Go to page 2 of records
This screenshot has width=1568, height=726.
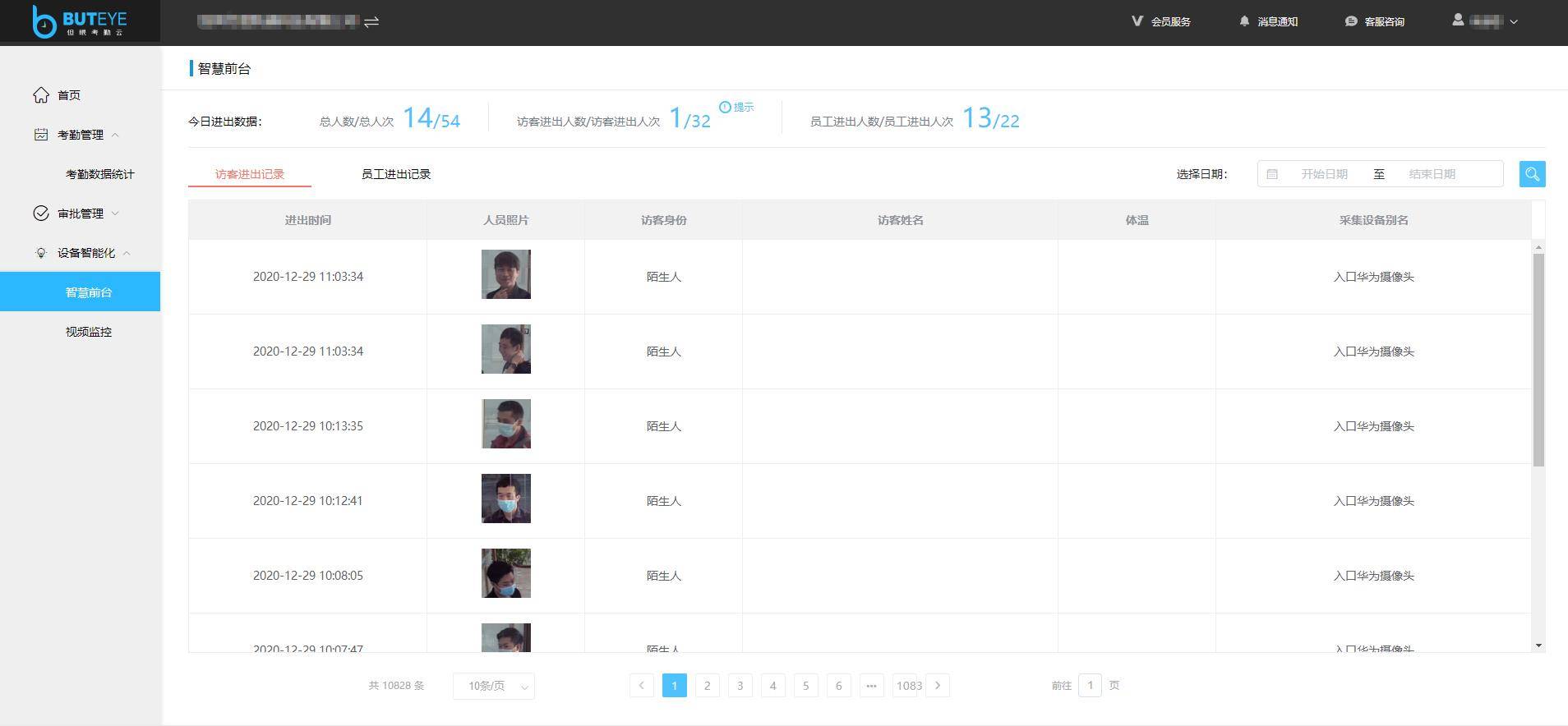tap(707, 686)
